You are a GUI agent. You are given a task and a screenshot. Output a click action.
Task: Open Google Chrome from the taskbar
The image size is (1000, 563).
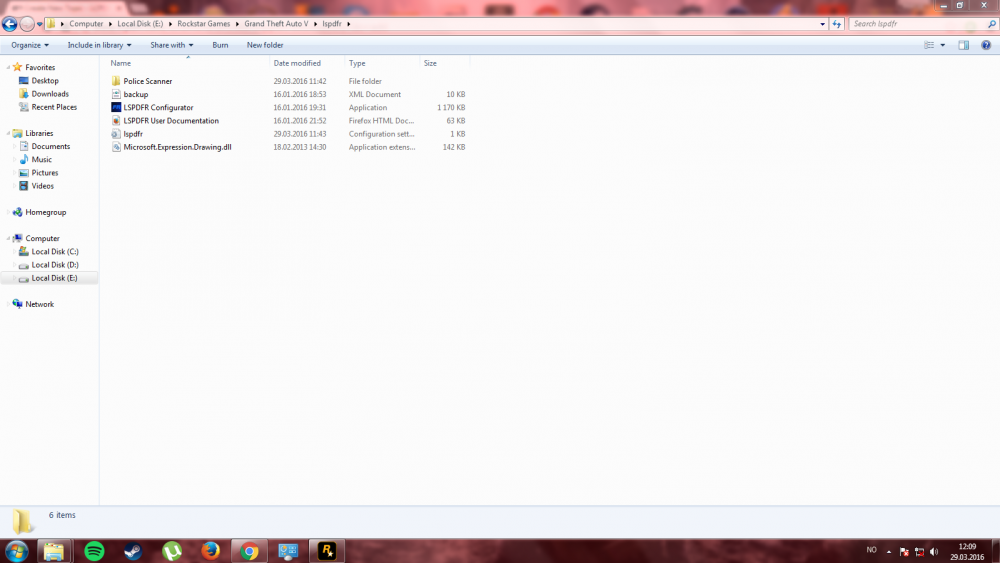click(249, 551)
